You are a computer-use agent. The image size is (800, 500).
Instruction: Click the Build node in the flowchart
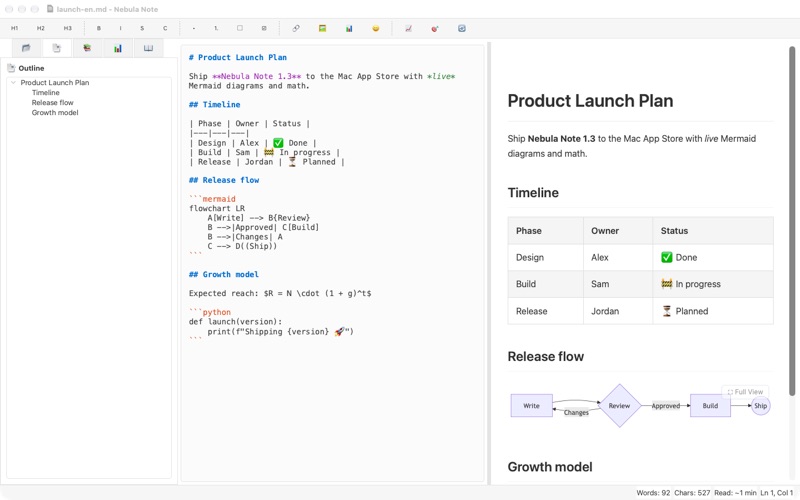710,406
